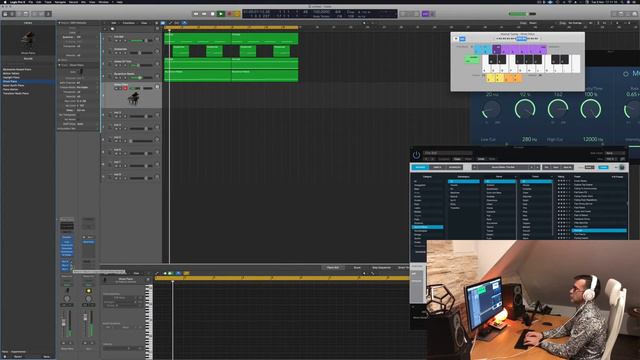Screen dimensions: 640x360
Task: Click the green sustain key in Musical Typing
Action: click(x=472, y=60)
